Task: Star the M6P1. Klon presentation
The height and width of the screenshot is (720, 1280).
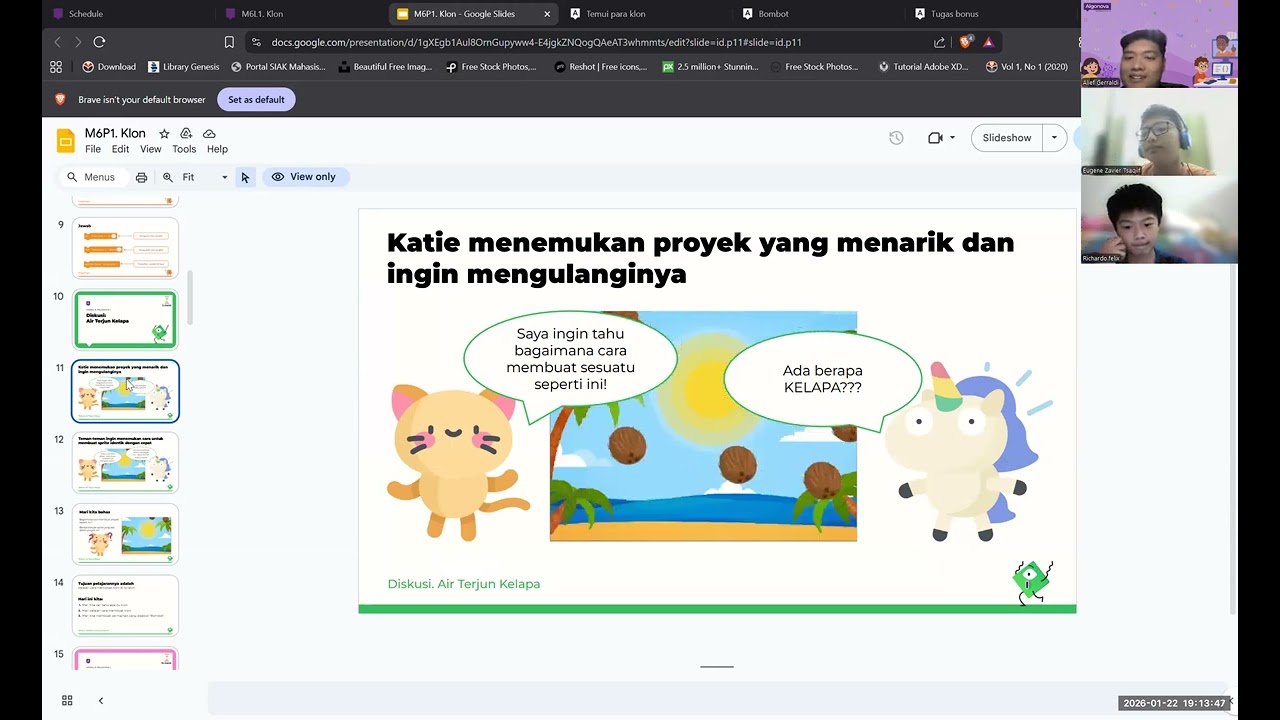Action: click(164, 133)
